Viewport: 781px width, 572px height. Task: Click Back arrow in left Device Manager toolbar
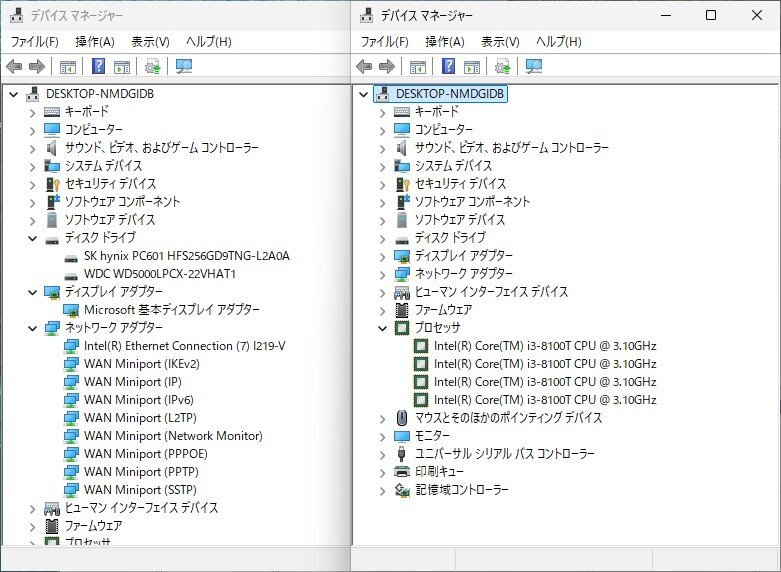pos(14,66)
